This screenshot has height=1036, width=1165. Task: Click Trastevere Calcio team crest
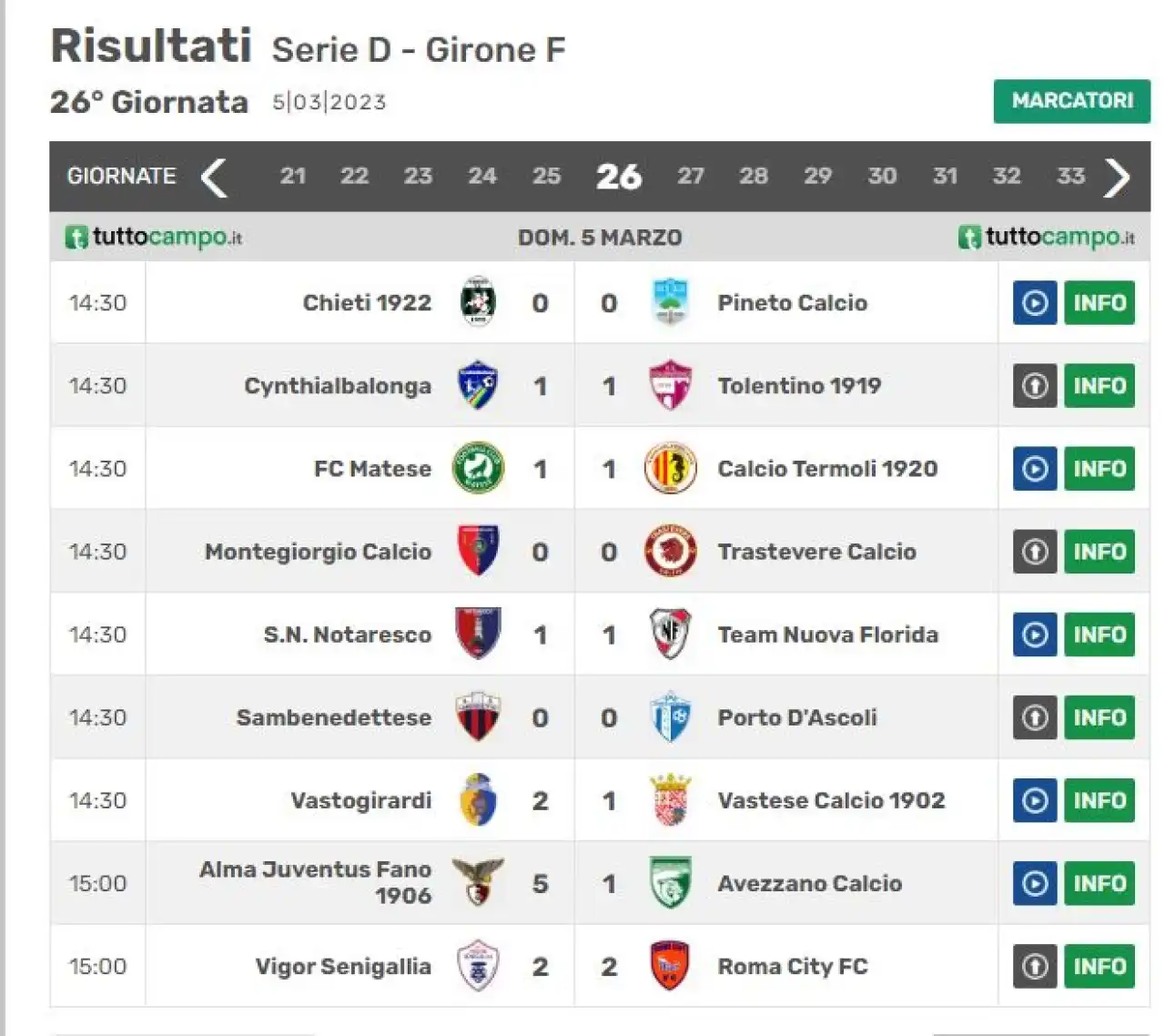[671, 552]
